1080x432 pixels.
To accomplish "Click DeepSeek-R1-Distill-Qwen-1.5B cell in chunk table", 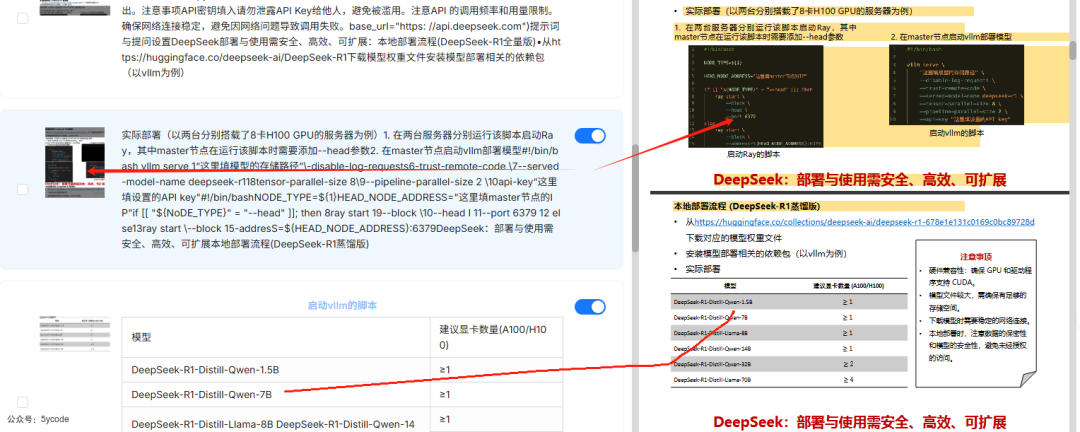I will pyautogui.click(x=276, y=370).
